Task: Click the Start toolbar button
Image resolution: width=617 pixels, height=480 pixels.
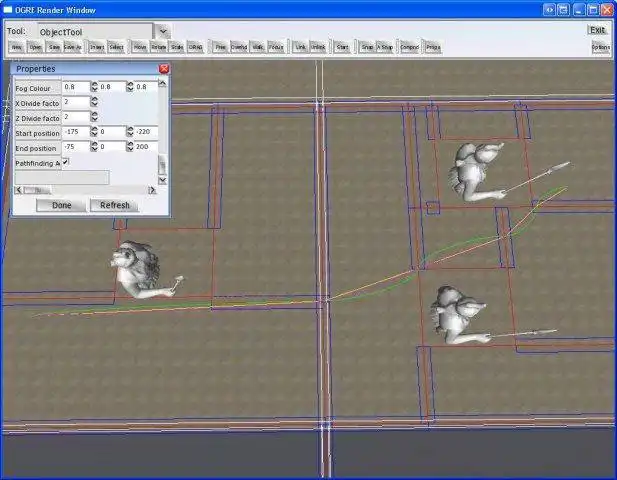Action: (342, 47)
